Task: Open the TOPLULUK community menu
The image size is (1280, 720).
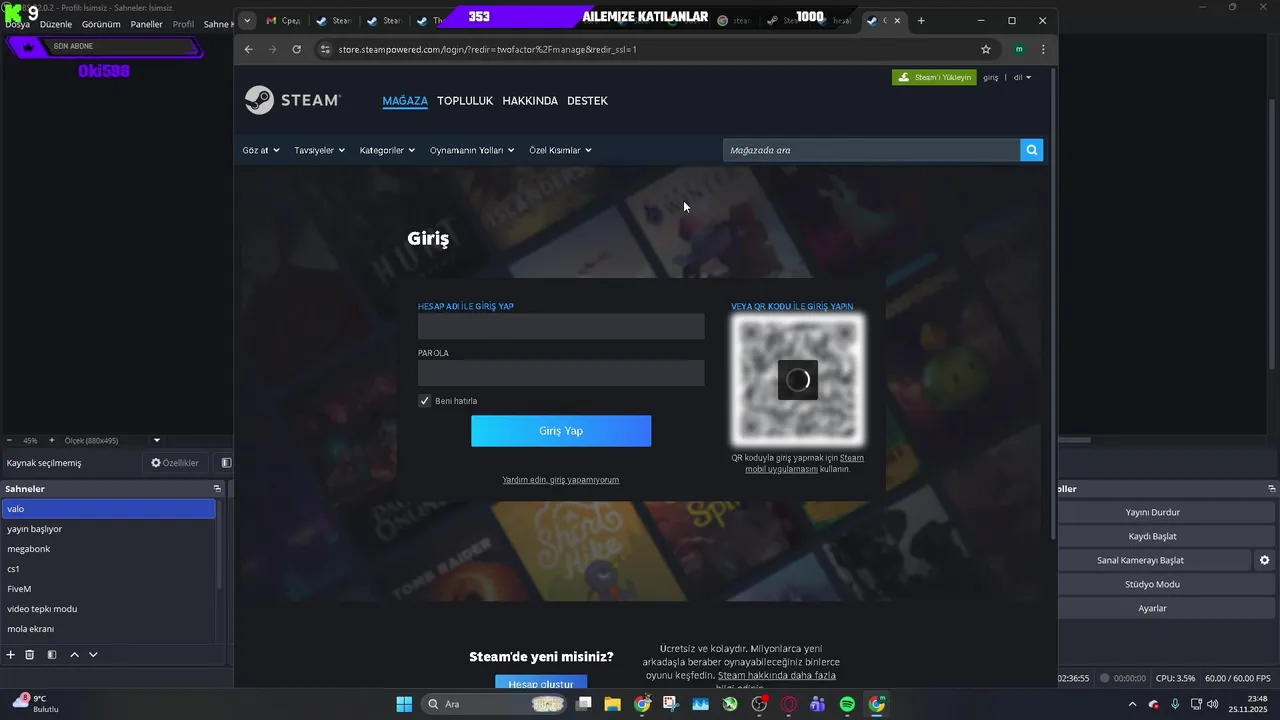Action: click(465, 101)
